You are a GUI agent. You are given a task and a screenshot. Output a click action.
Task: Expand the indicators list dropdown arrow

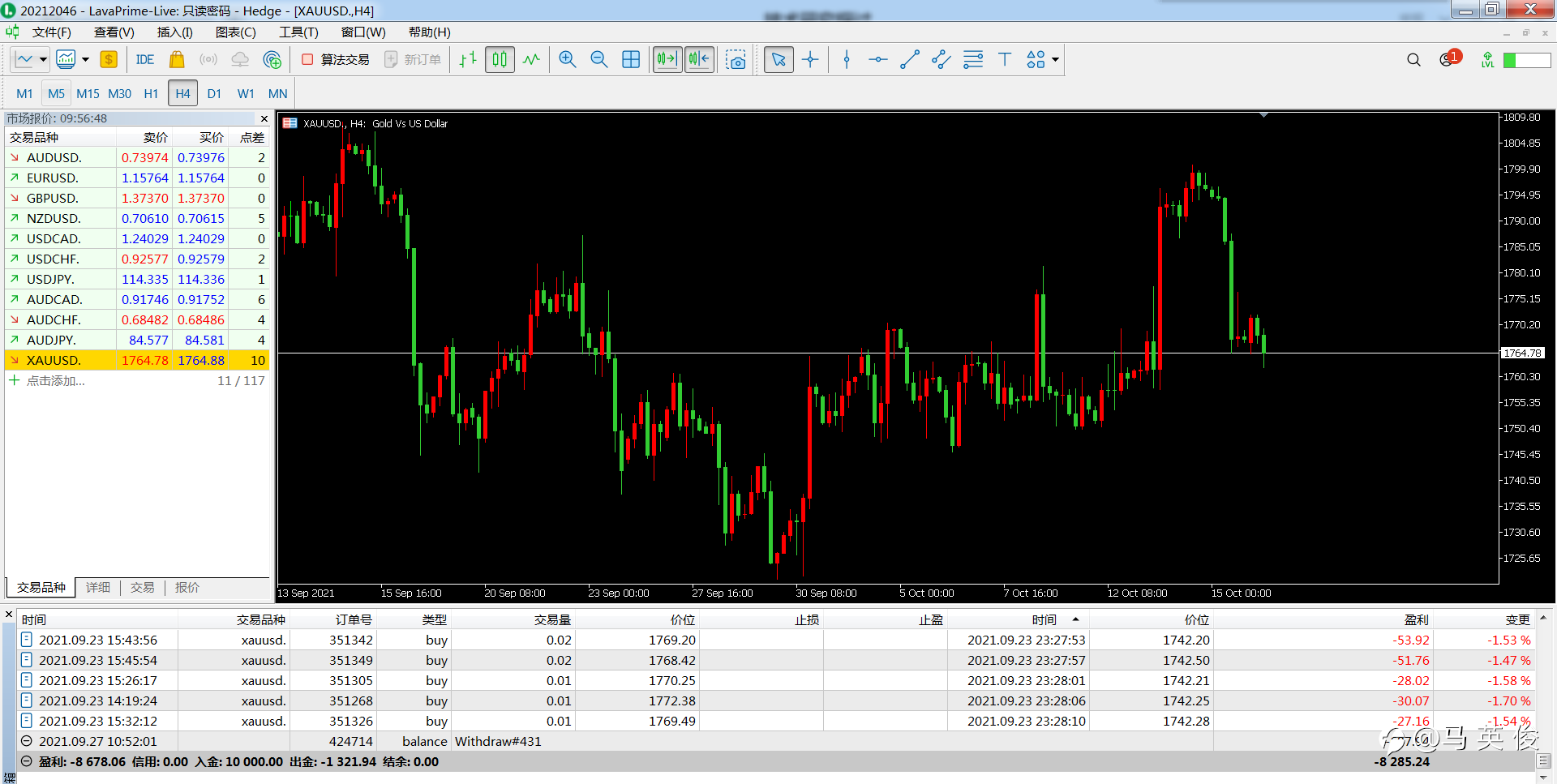tap(85, 60)
